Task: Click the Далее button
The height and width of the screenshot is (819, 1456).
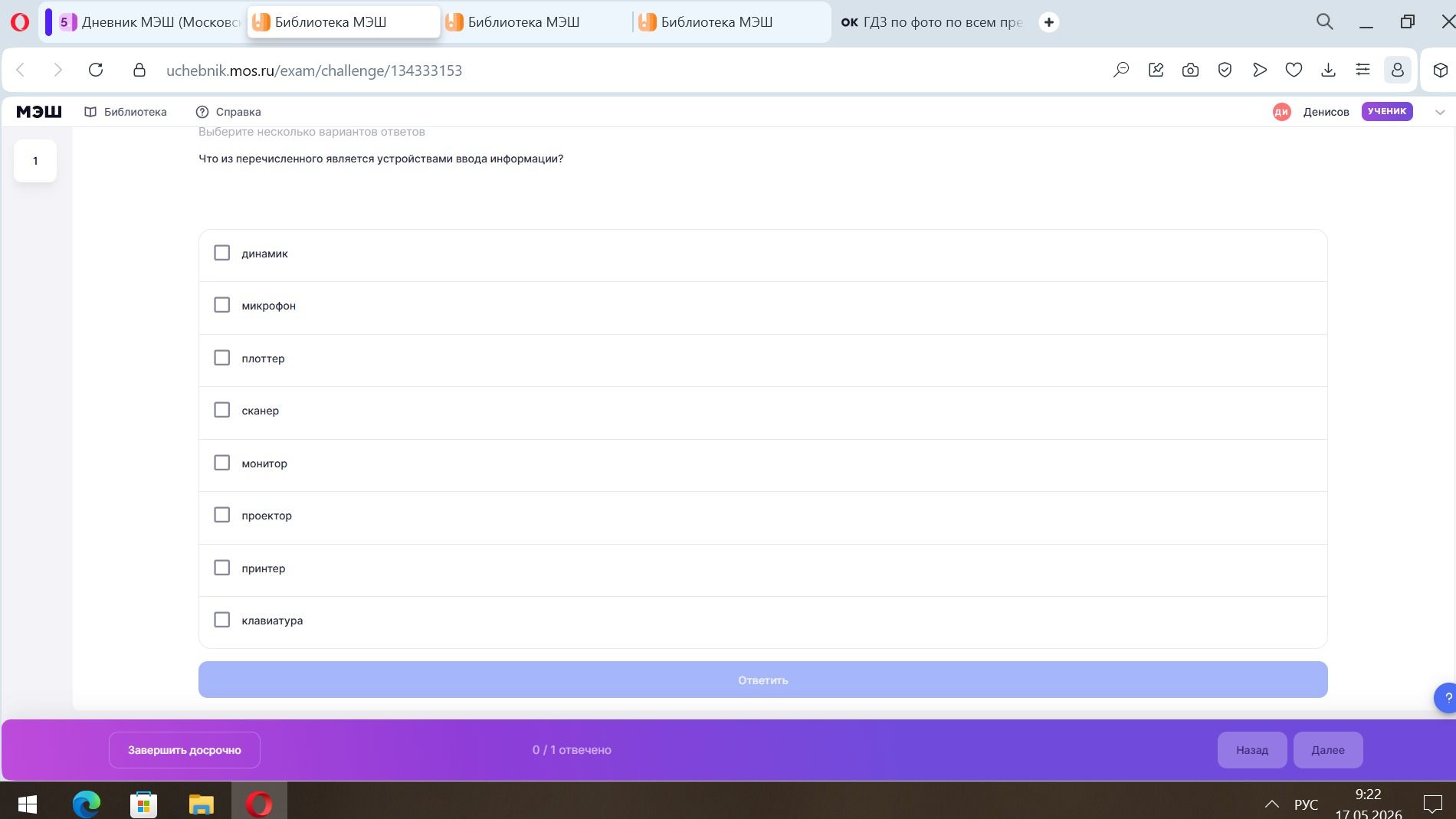Action: [1328, 750]
